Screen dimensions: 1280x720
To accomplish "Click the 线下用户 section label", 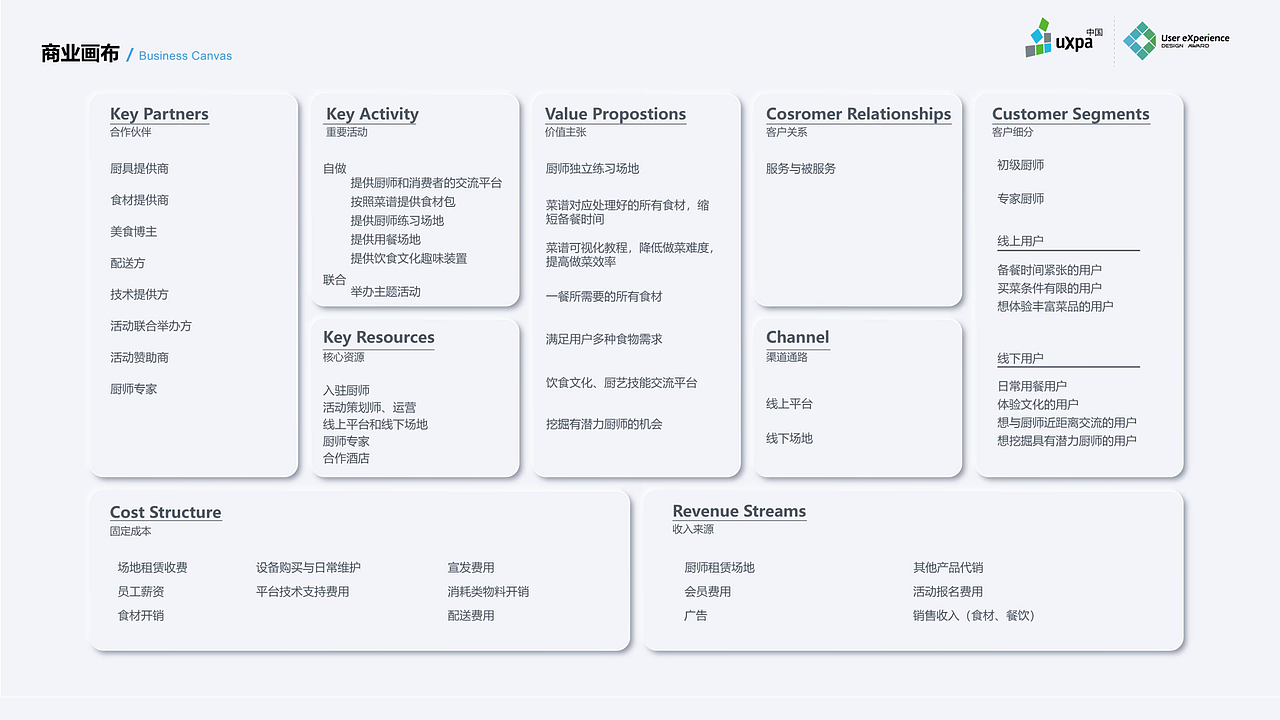I will click(x=1020, y=358).
